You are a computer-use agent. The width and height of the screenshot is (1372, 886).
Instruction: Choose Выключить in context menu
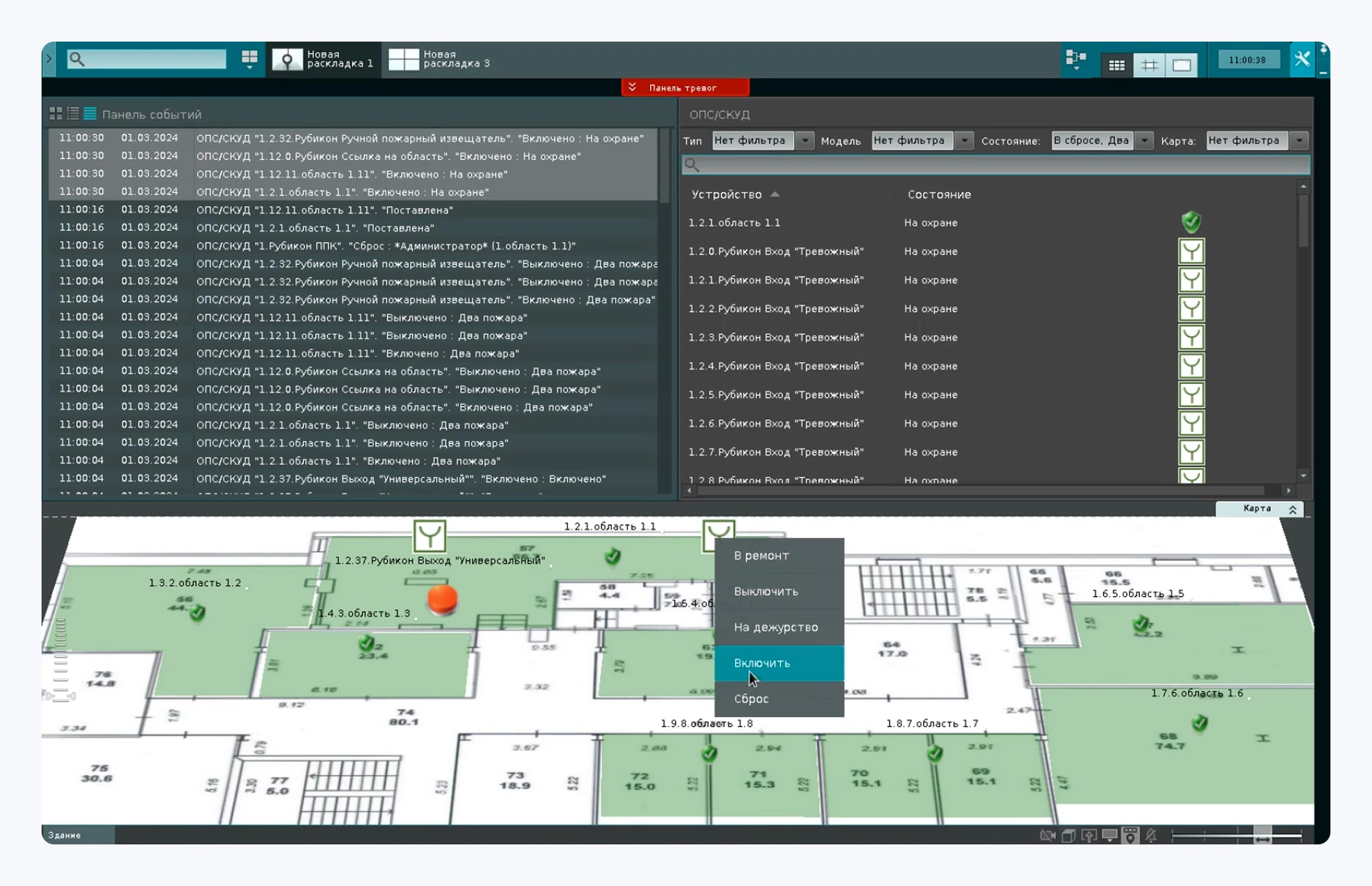point(779,591)
